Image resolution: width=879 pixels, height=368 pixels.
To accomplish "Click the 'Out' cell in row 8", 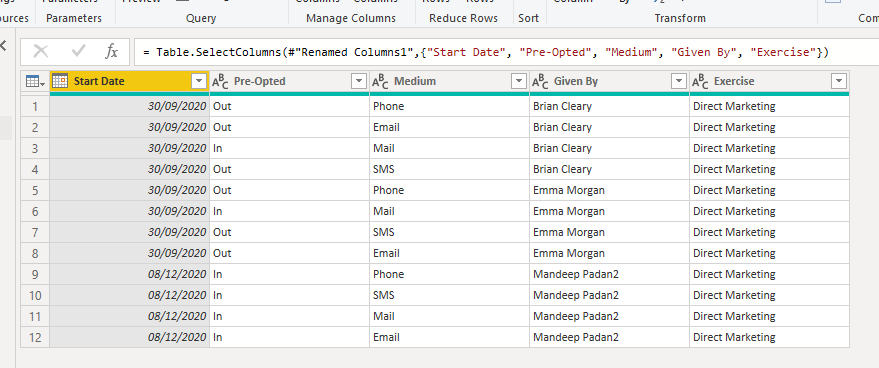I will click(x=289, y=253).
